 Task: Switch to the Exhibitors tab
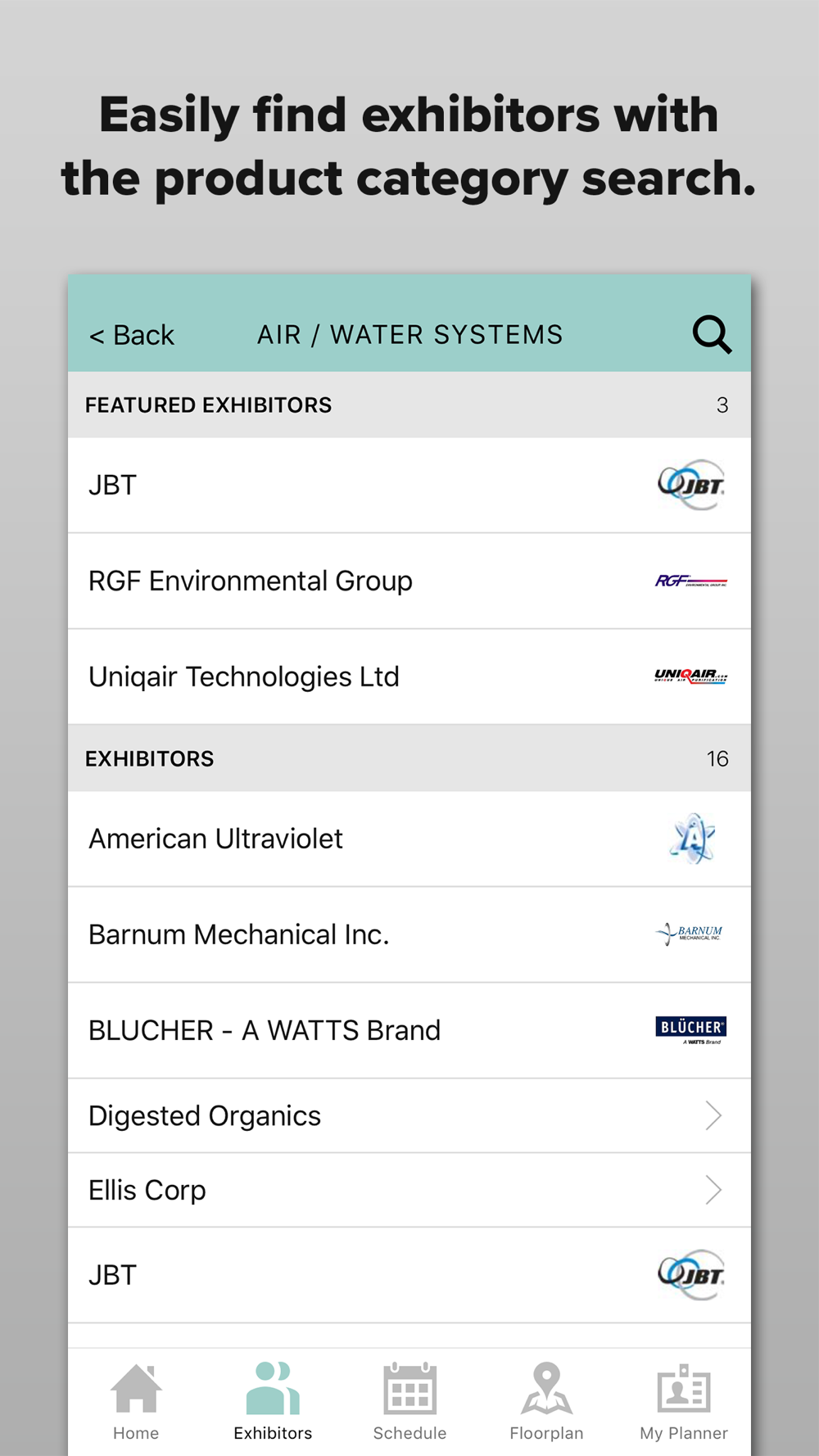(x=273, y=1401)
